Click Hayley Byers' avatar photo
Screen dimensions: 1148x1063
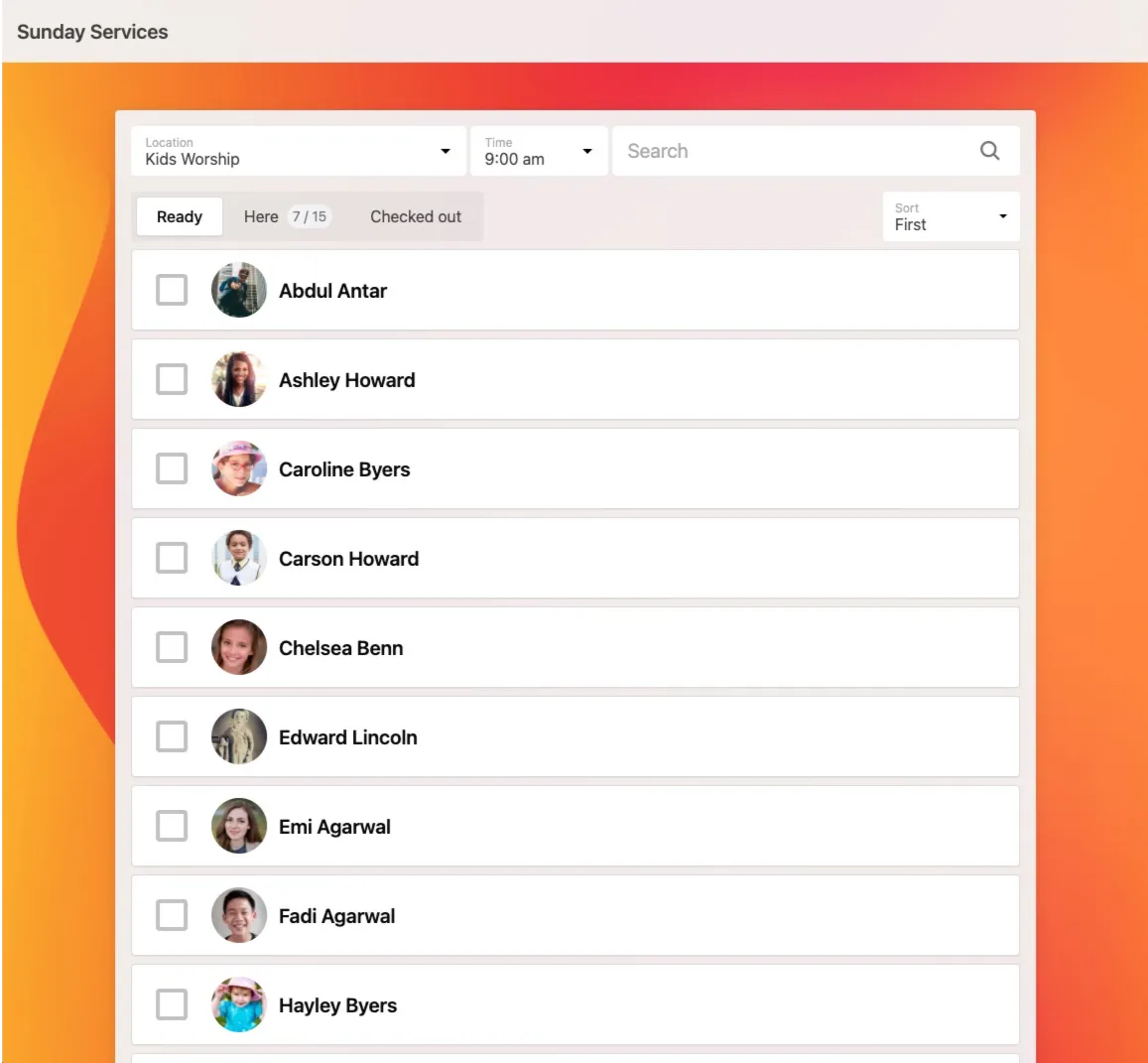[x=239, y=1005]
